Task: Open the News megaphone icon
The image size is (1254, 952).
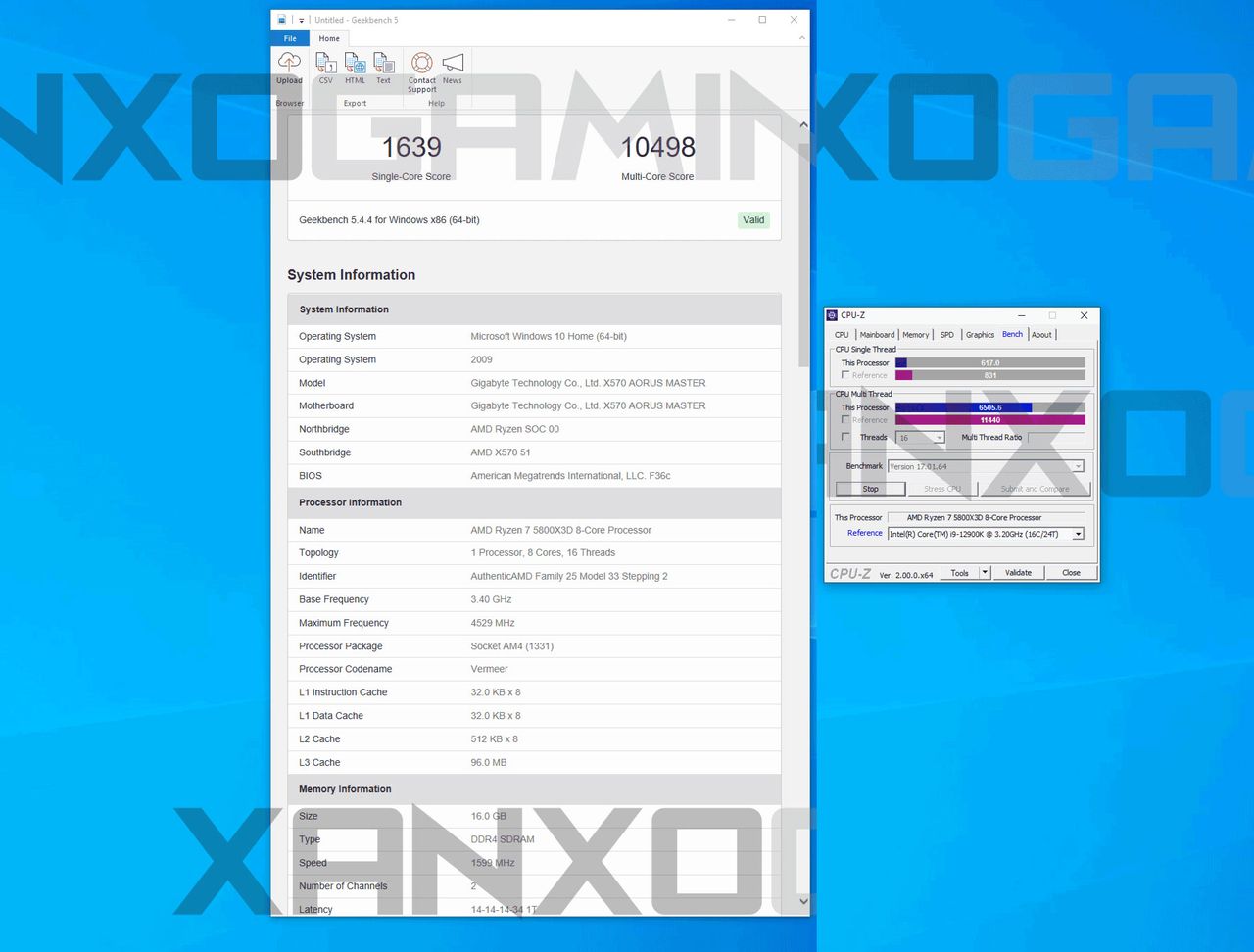Action: coord(453,64)
